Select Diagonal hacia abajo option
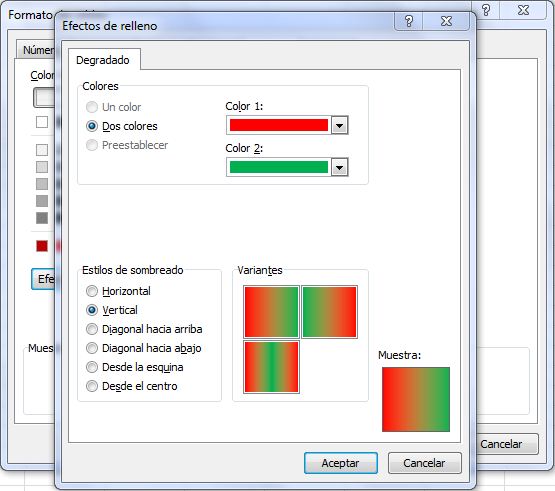This screenshot has height=491, width=555. [92, 348]
